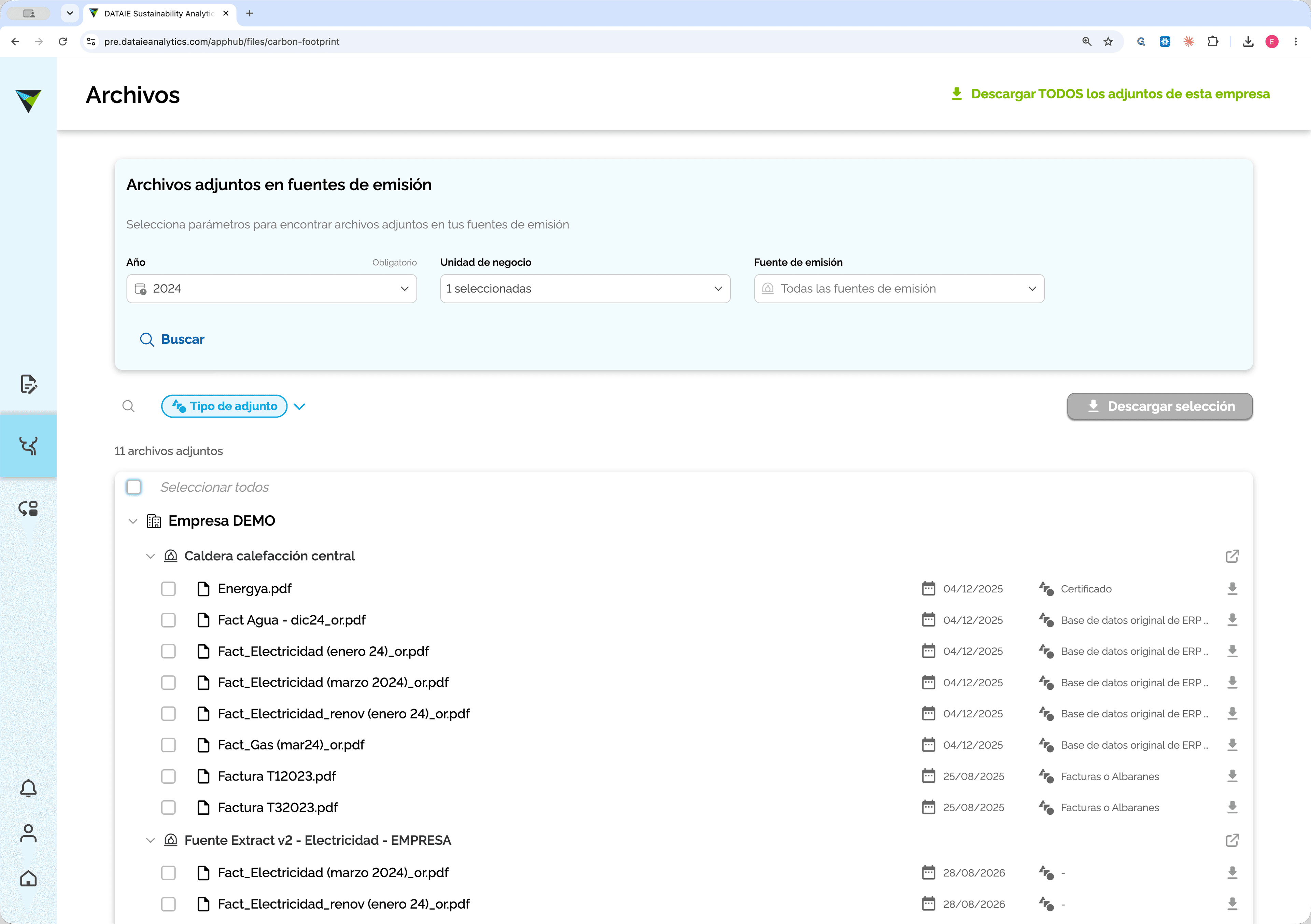
Task: Open the tab search dropdown in Chrome
Action: 70,13
